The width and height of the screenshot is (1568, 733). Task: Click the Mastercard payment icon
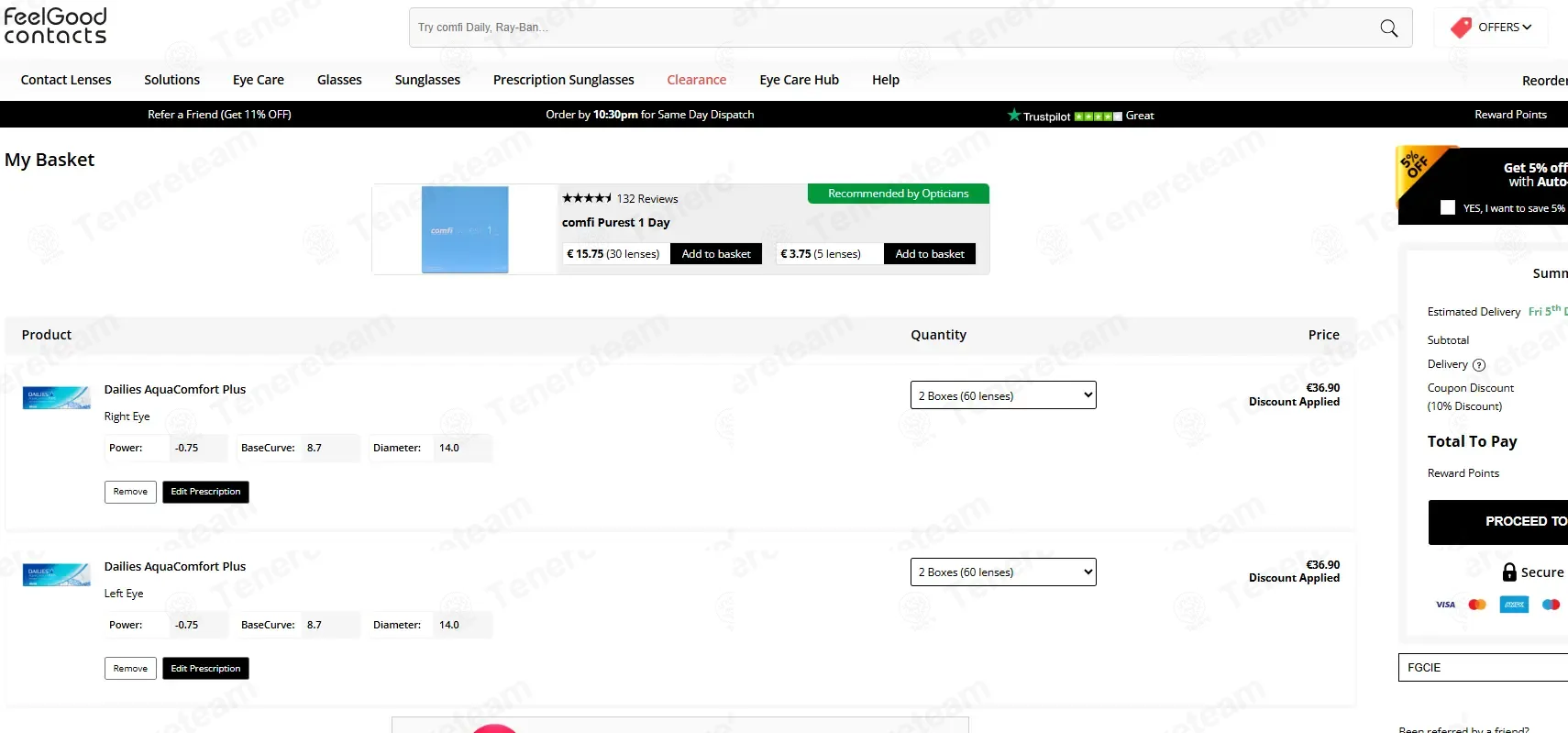(x=1477, y=605)
